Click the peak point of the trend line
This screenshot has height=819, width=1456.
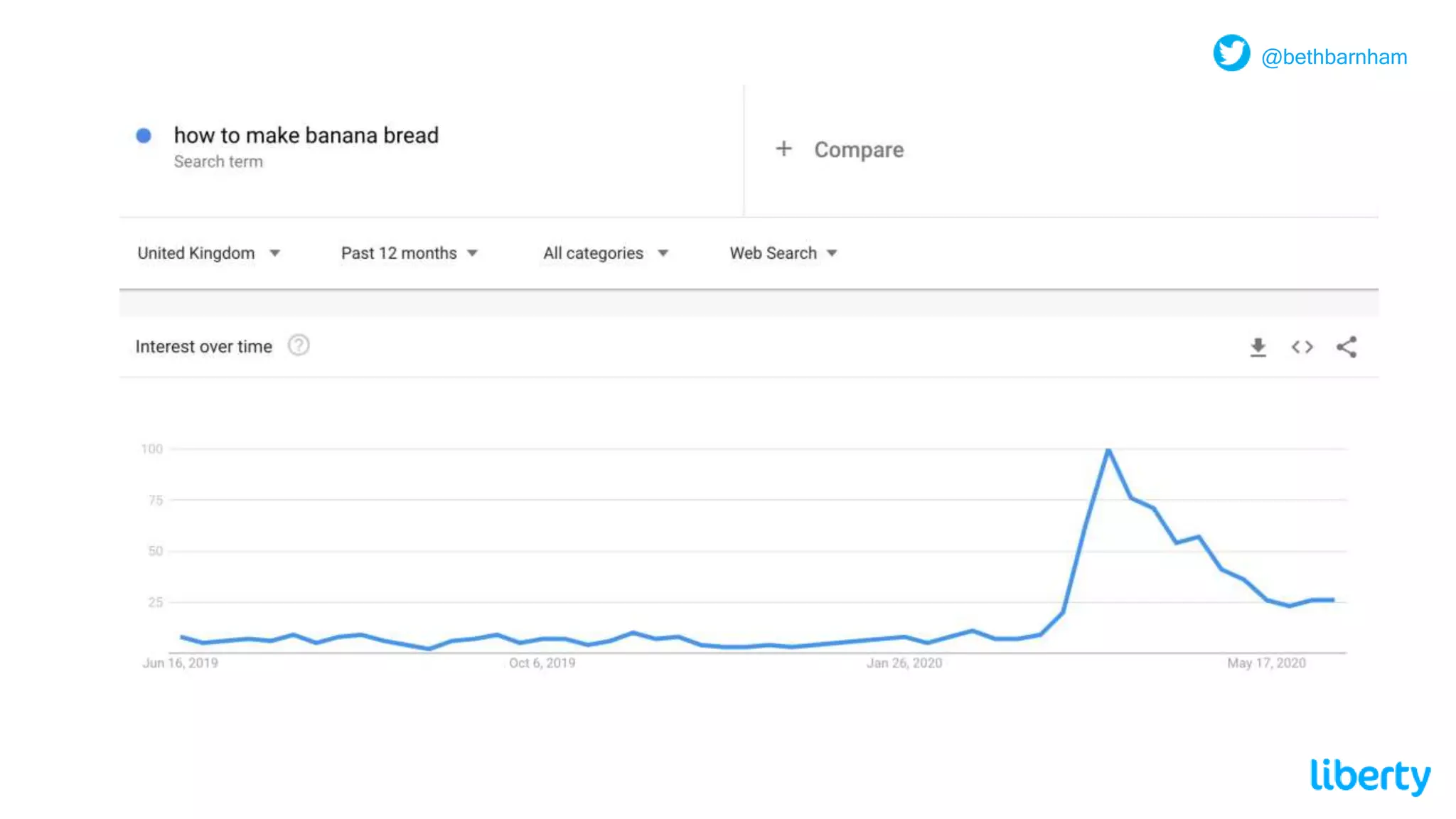1108,450
